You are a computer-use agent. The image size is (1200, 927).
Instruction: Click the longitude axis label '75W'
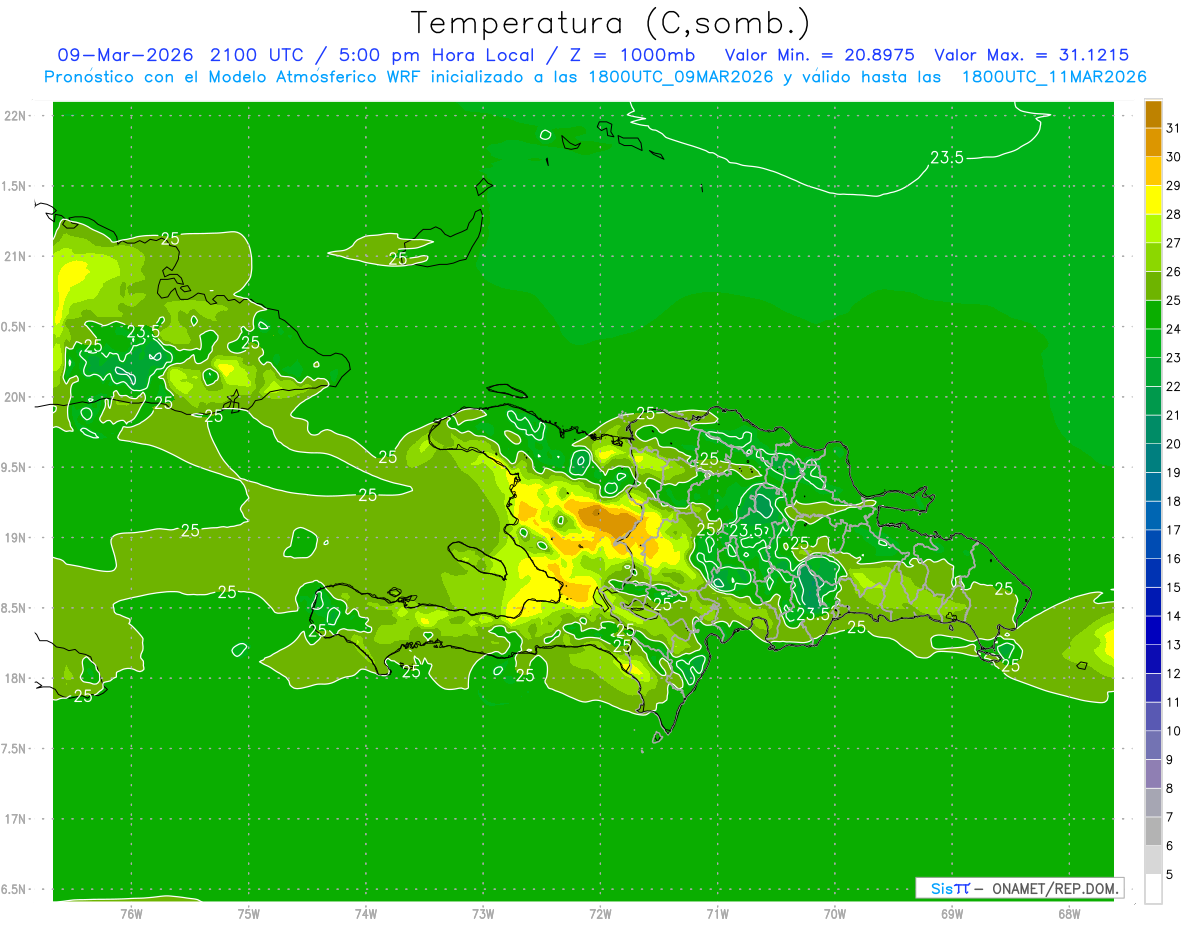coord(248,914)
